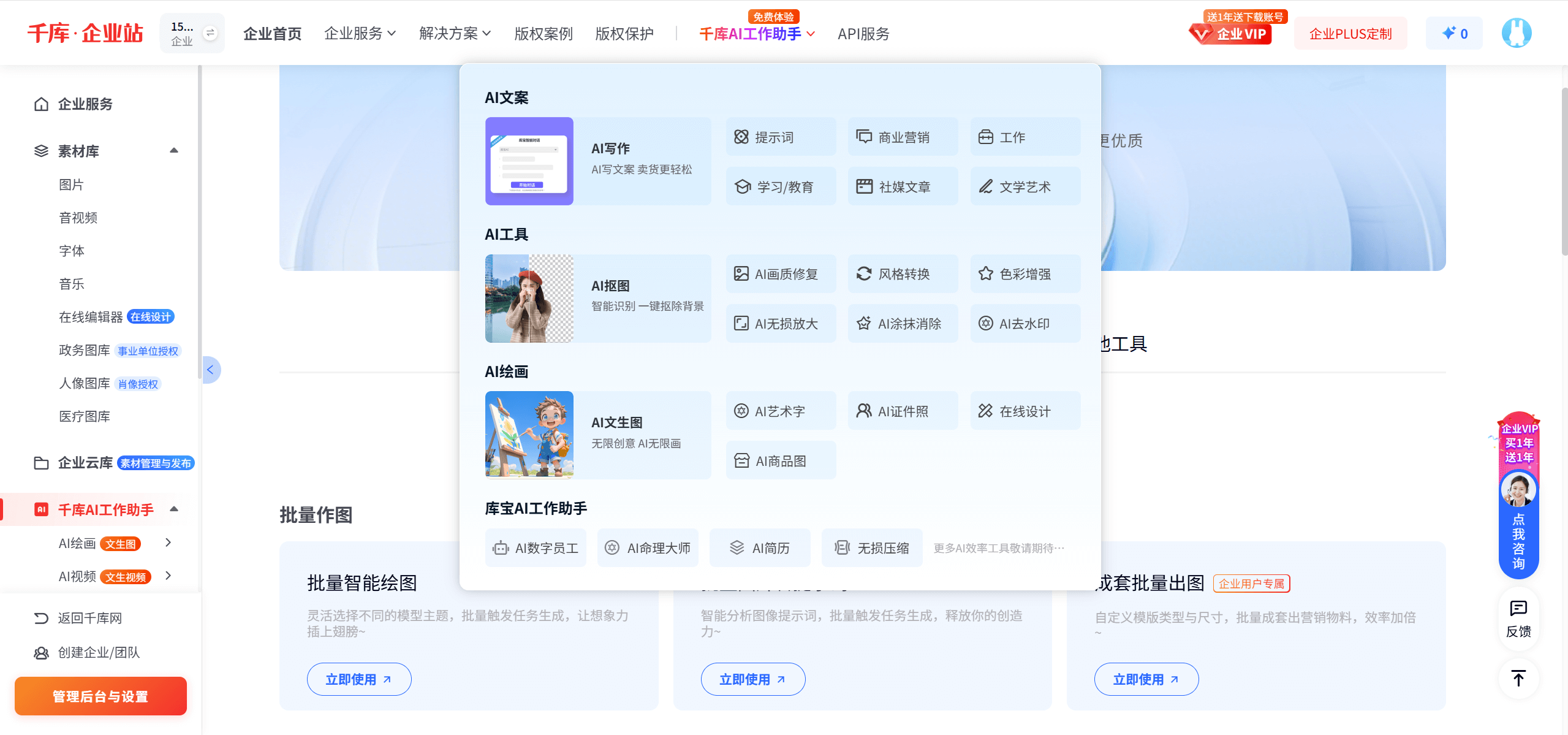Image resolution: width=1568 pixels, height=735 pixels.
Task: Click the AI写作 thumbnail preview
Action: [x=529, y=161]
